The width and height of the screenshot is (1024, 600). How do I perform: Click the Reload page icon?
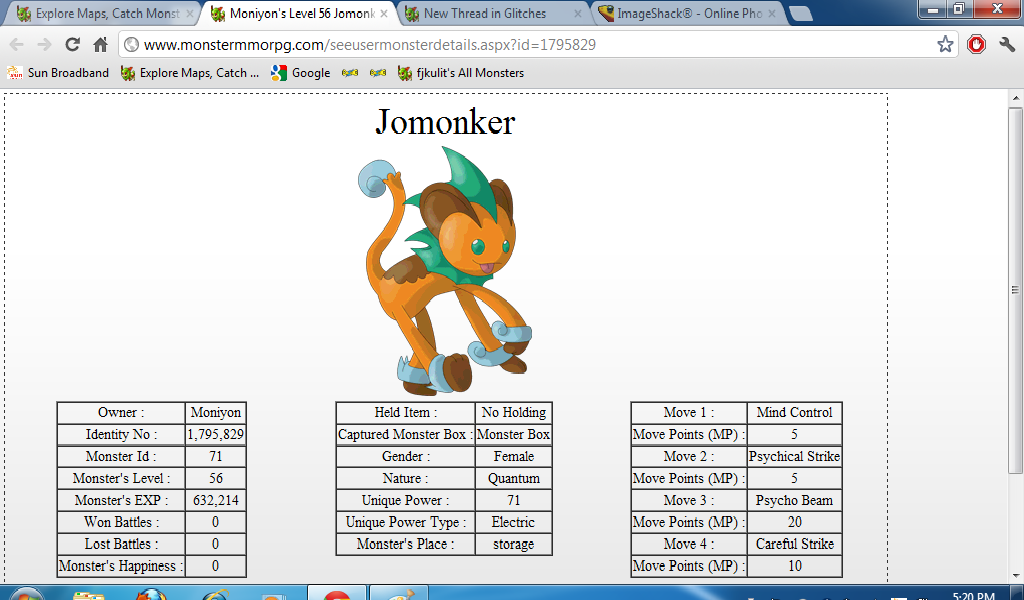72,45
